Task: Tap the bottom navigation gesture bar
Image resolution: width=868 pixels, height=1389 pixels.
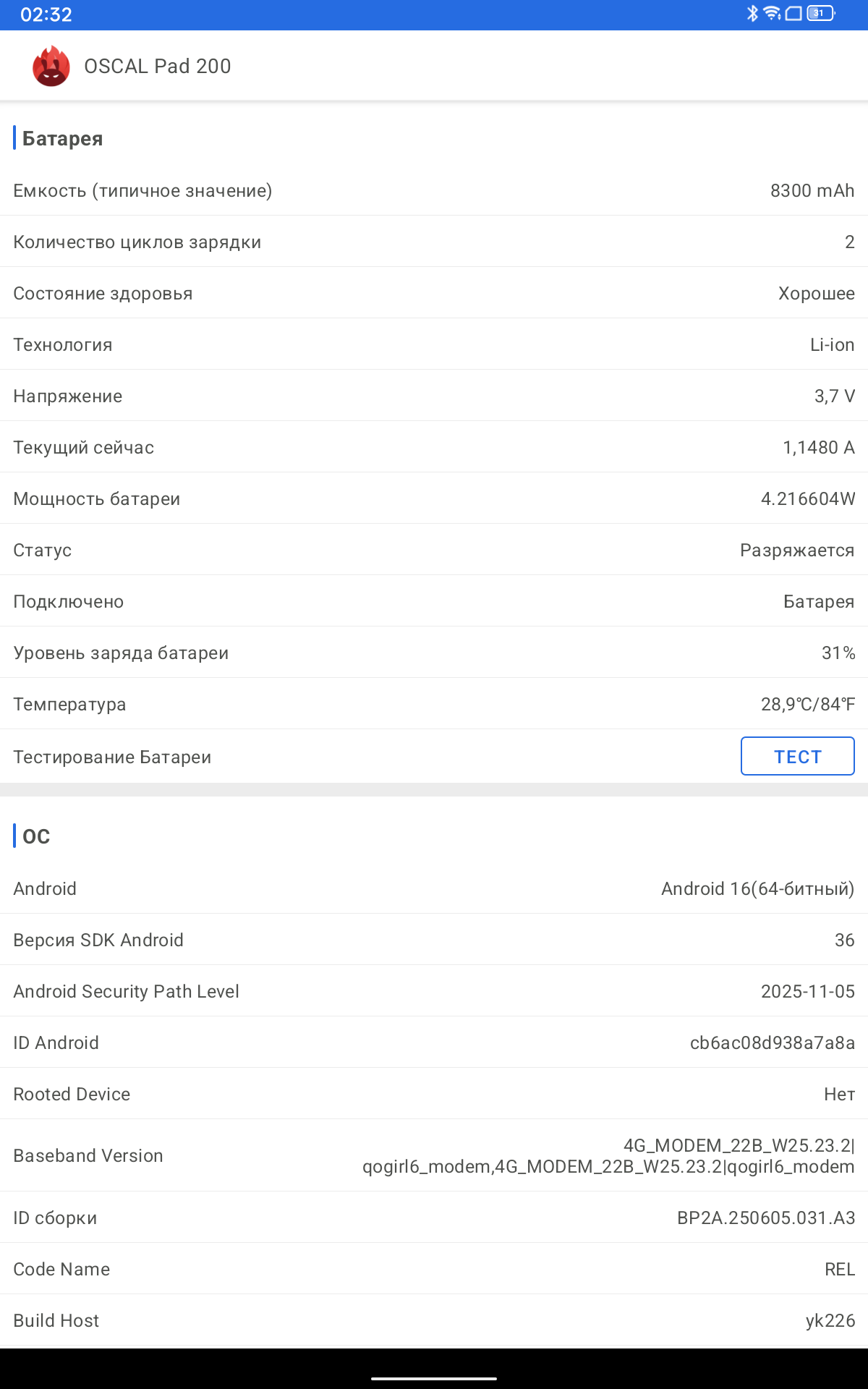Action: [434, 1378]
